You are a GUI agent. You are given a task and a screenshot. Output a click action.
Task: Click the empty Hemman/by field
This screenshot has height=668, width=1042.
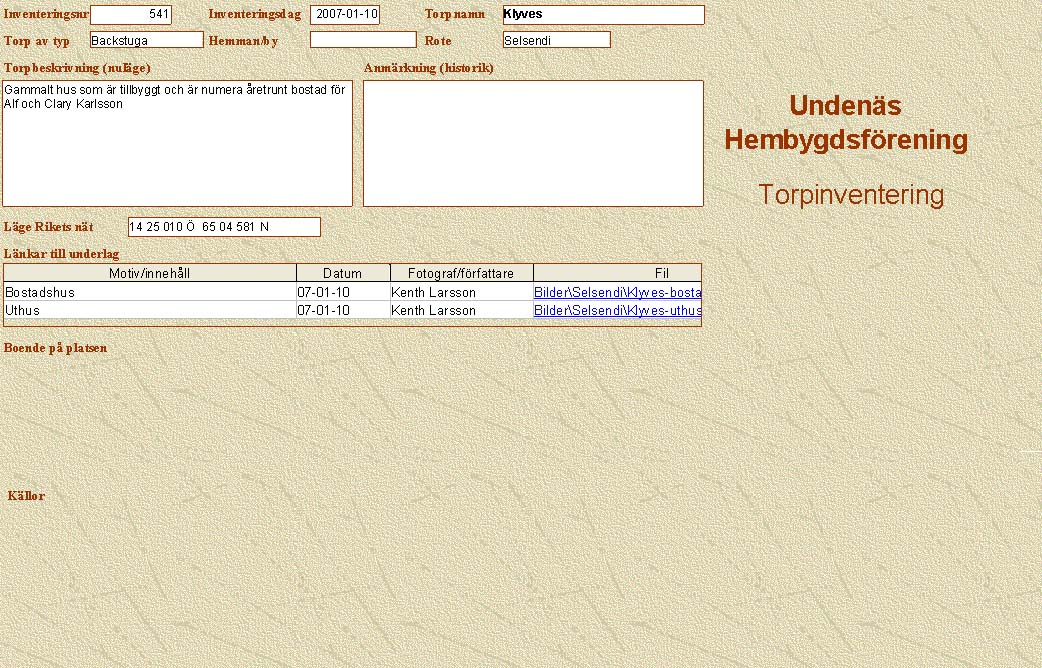click(x=363, y=40)
